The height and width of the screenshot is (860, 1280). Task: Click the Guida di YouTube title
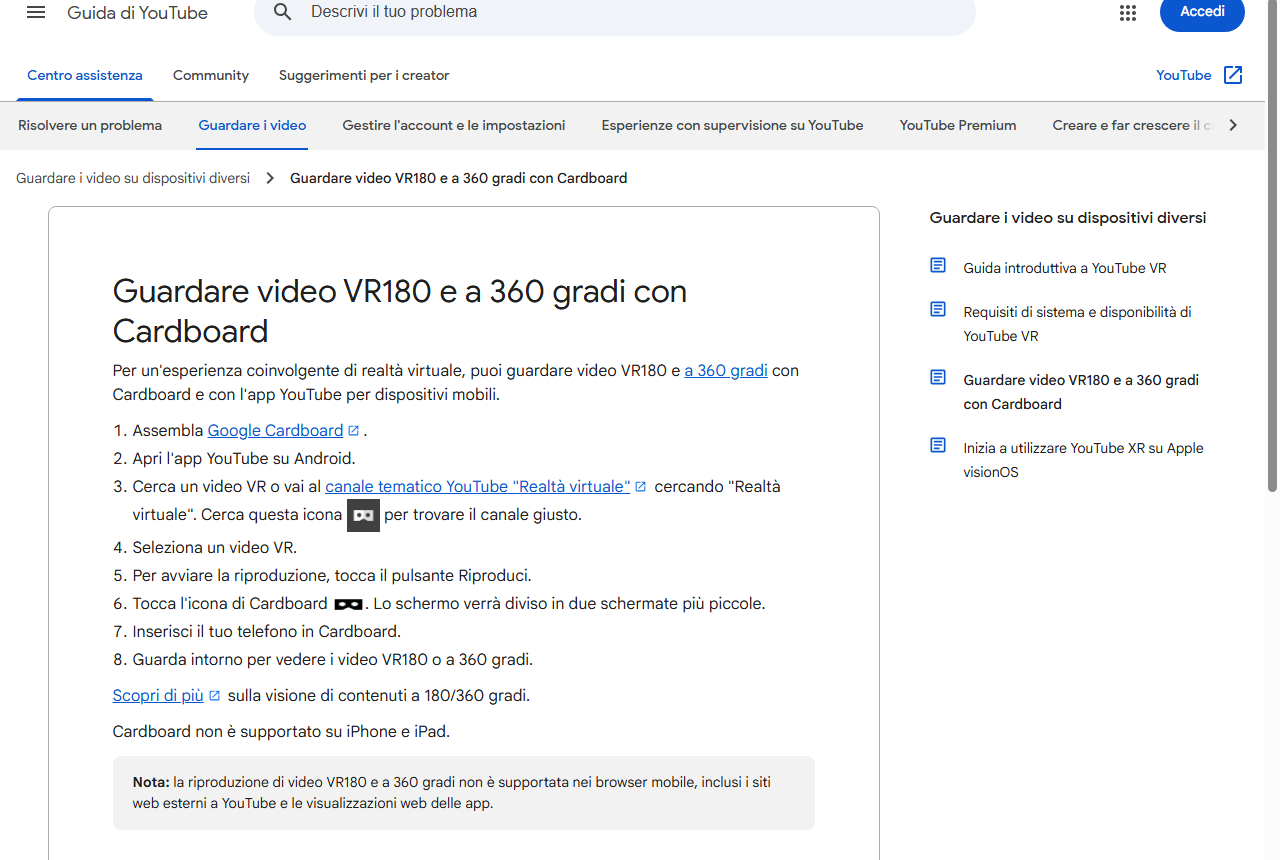[137, 13]
